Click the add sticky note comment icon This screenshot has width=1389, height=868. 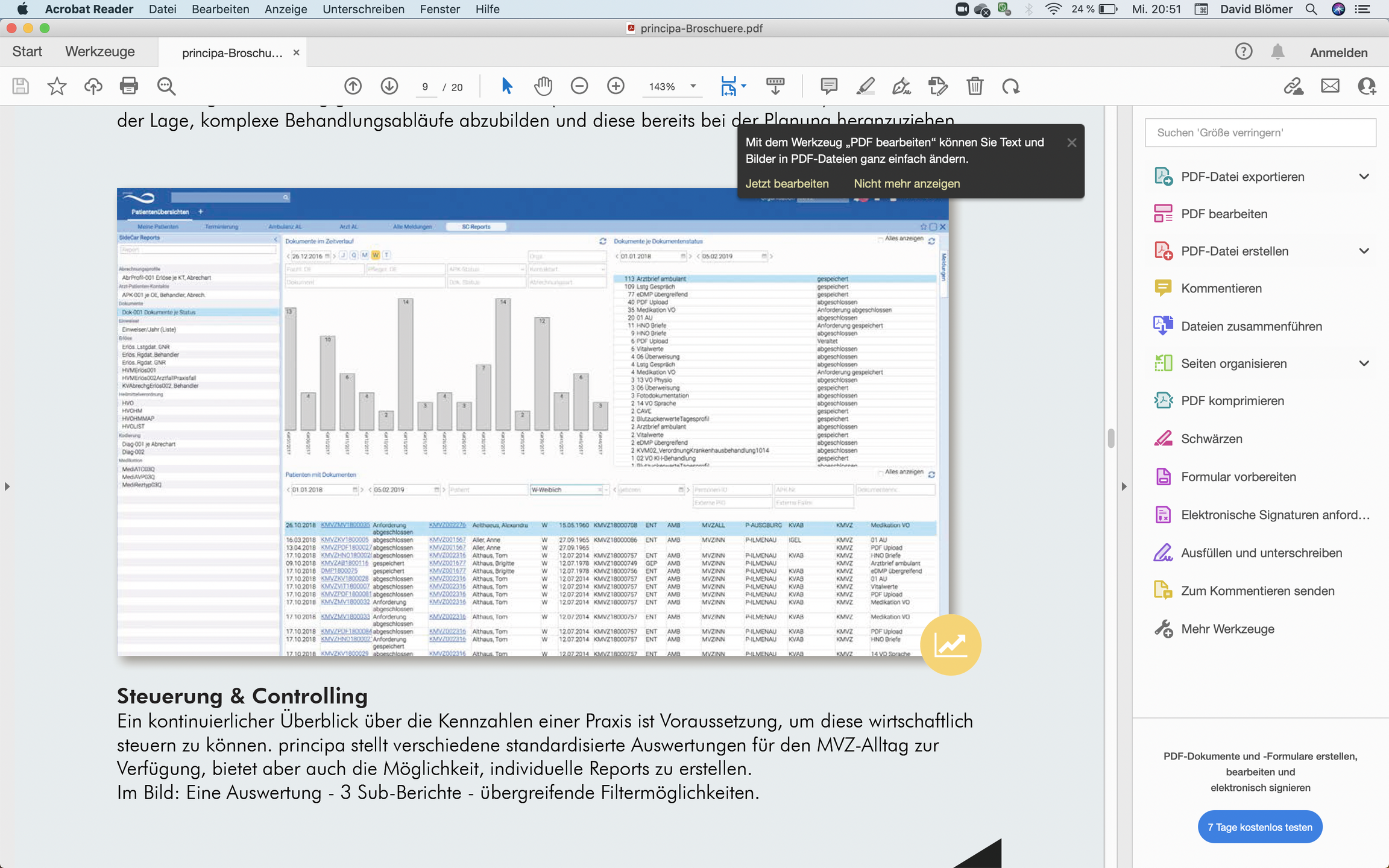coord(829,86)
